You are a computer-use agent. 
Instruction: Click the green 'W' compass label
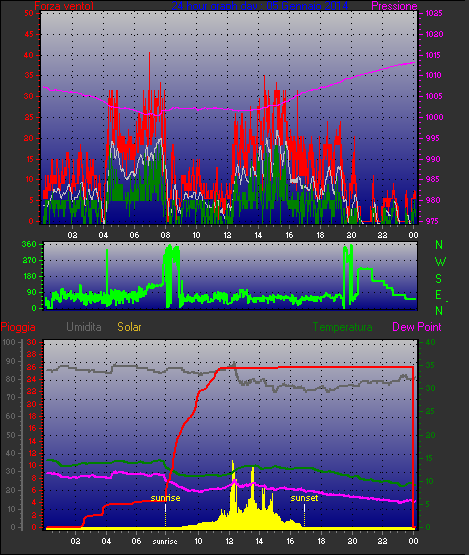tap(440, 262)
